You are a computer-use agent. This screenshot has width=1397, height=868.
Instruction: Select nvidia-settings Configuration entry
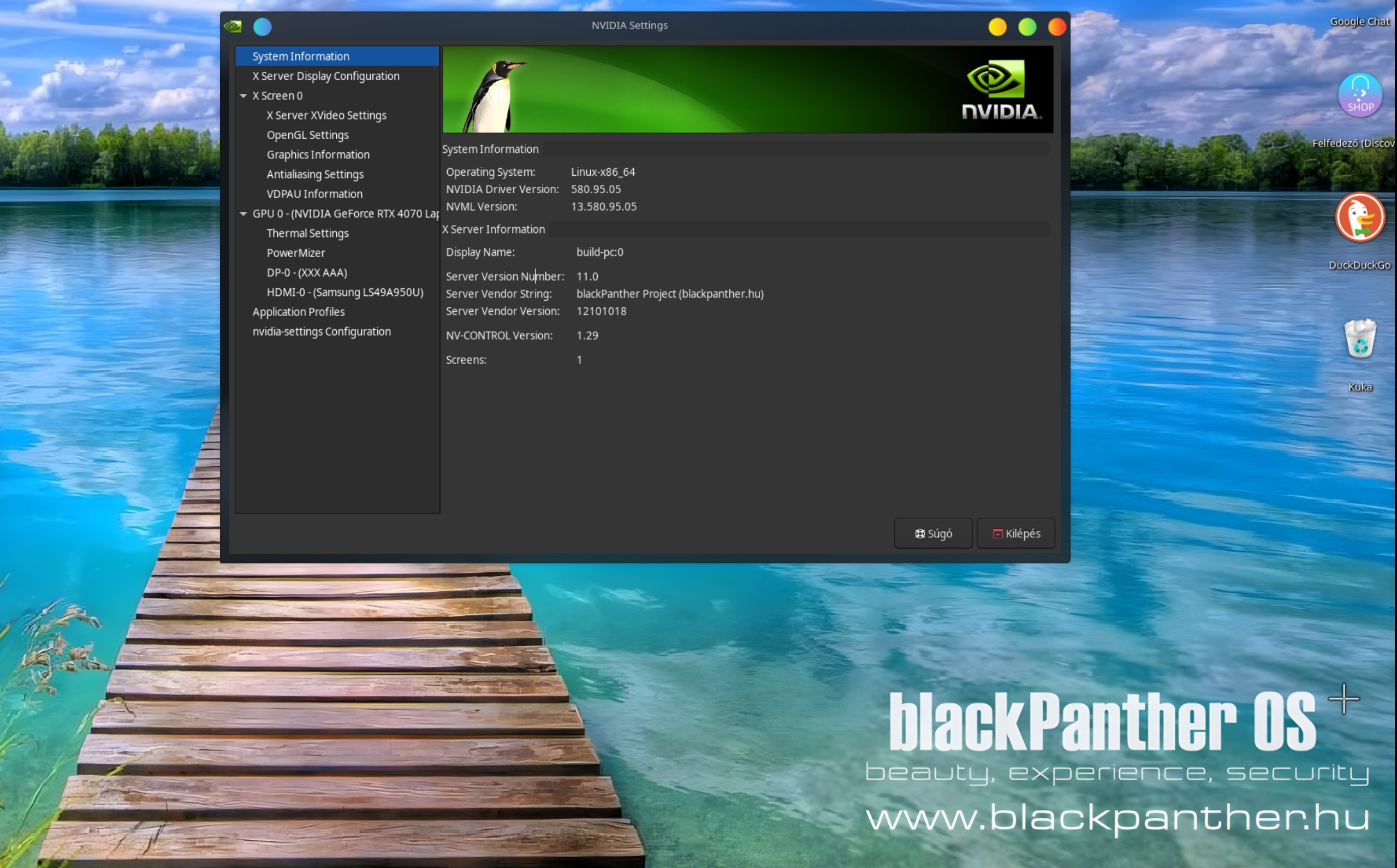point(322,331)
